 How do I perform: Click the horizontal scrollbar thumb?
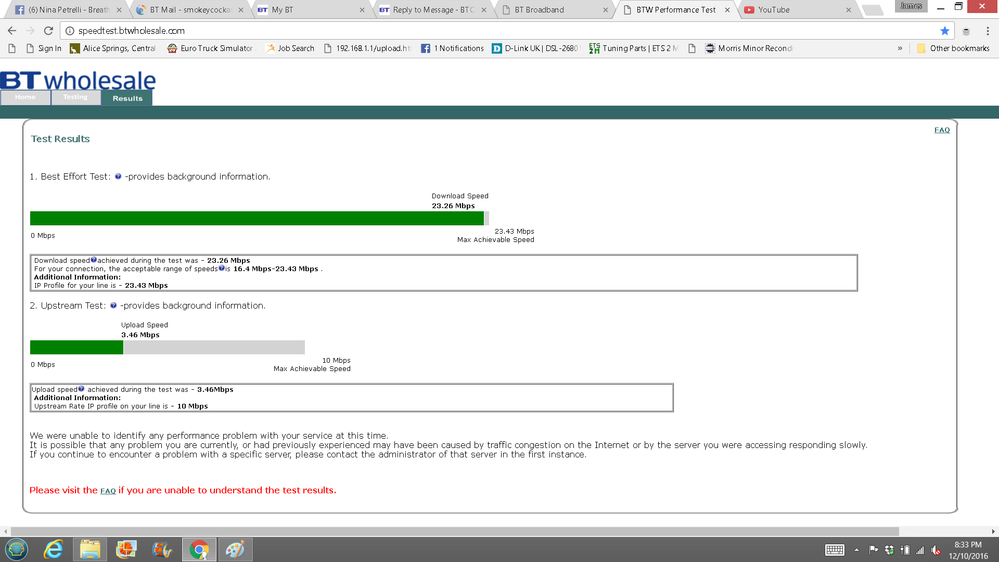455,531
